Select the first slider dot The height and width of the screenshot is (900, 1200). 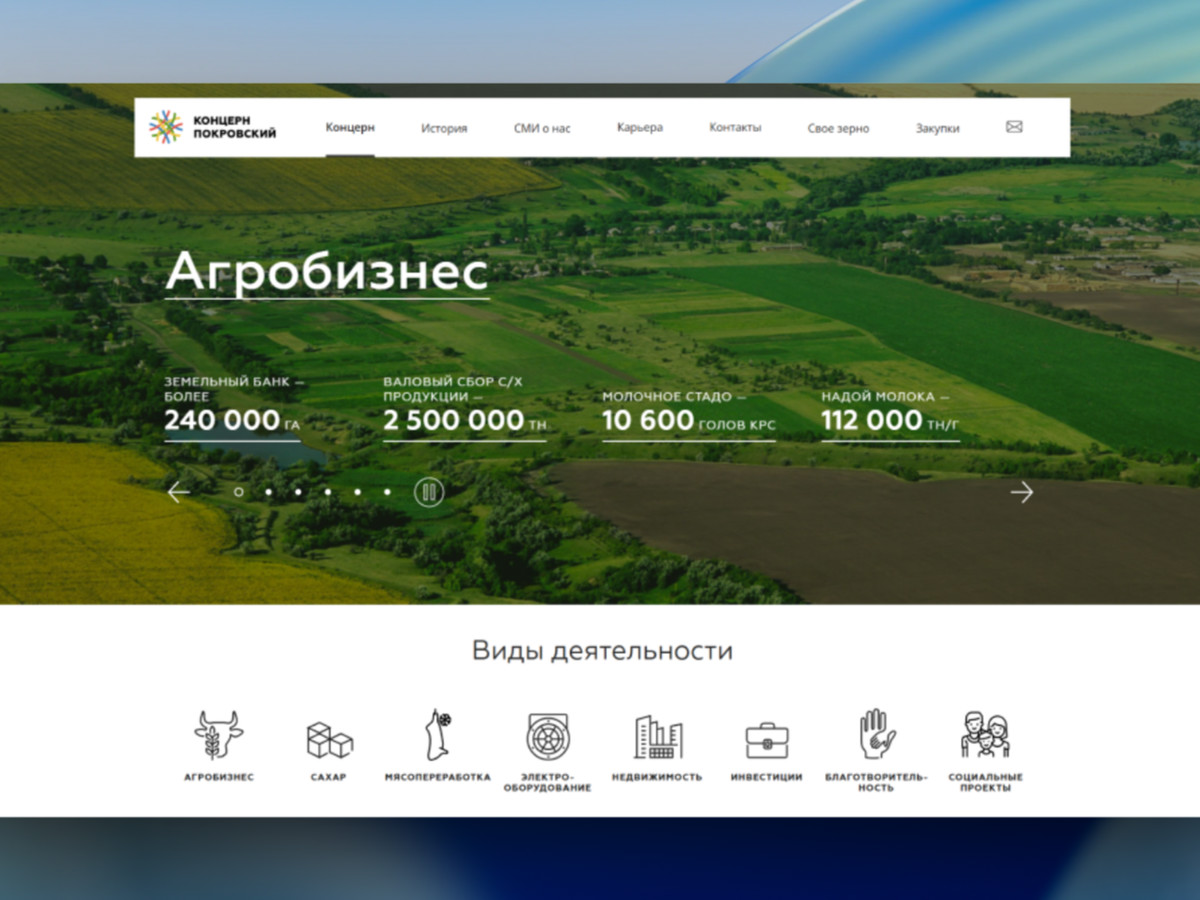[x=238, y=492]
